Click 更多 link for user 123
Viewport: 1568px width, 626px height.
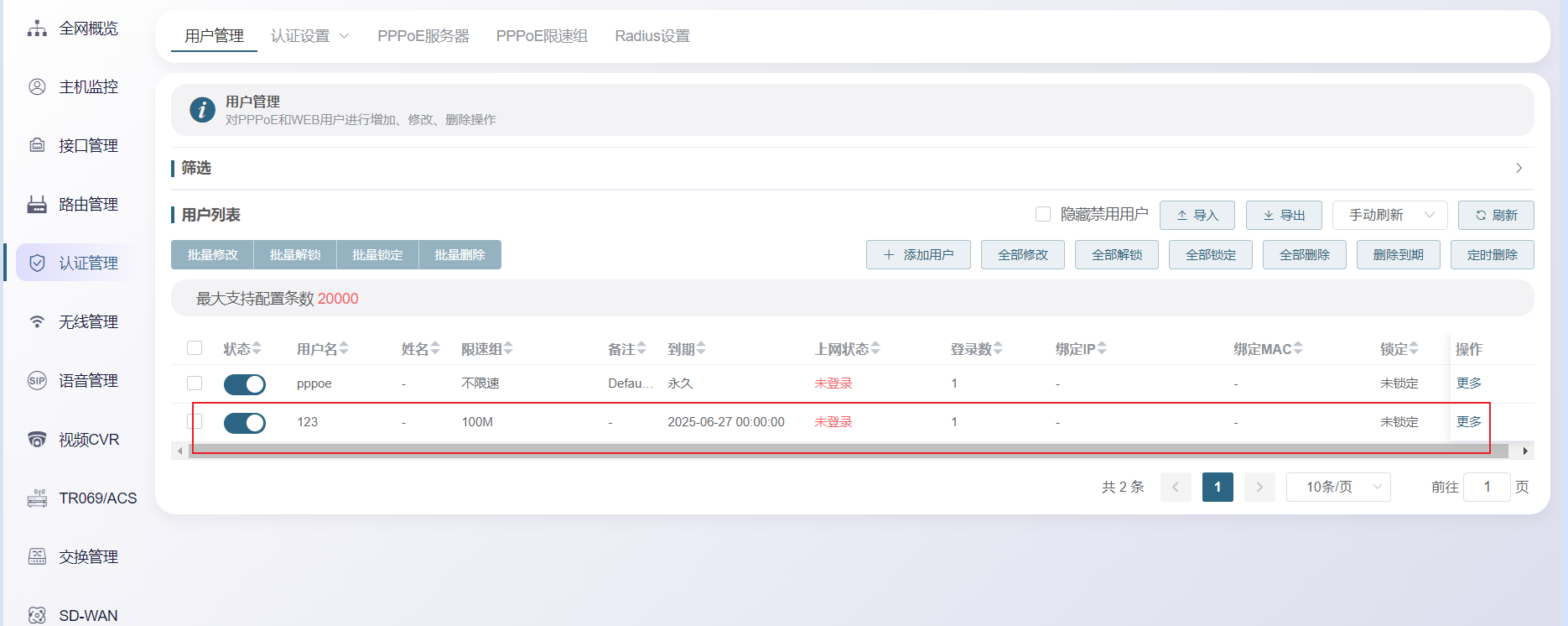1468,421
